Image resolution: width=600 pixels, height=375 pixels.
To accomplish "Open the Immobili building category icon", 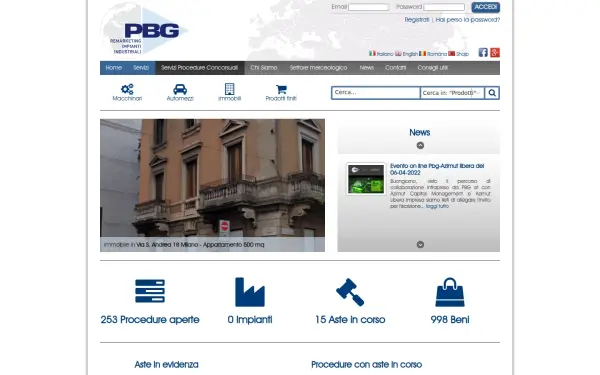I will click(230, 89).
